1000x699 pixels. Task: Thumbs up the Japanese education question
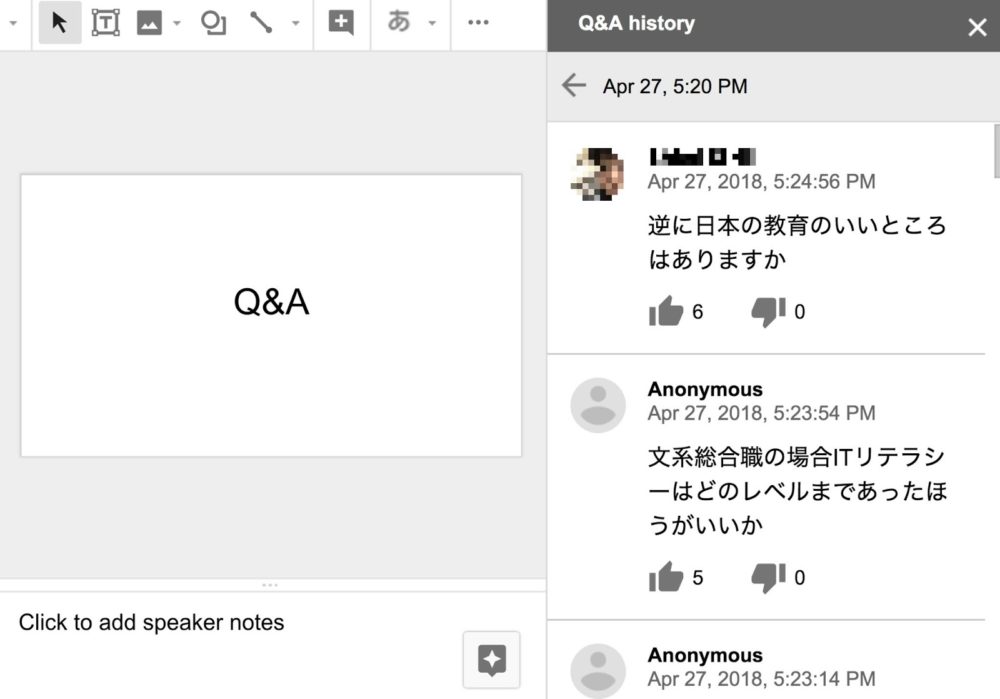click(665, 312)
